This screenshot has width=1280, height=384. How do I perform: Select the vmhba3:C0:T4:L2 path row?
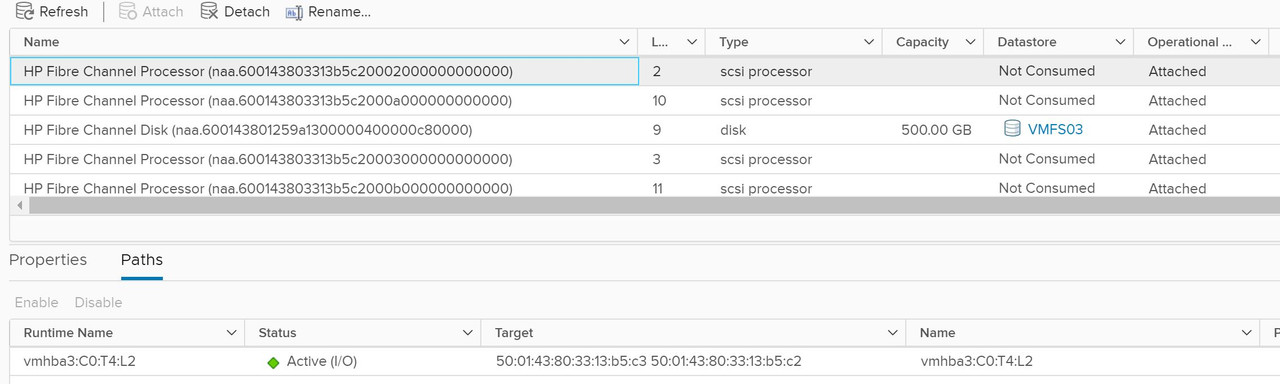(640, 362)
